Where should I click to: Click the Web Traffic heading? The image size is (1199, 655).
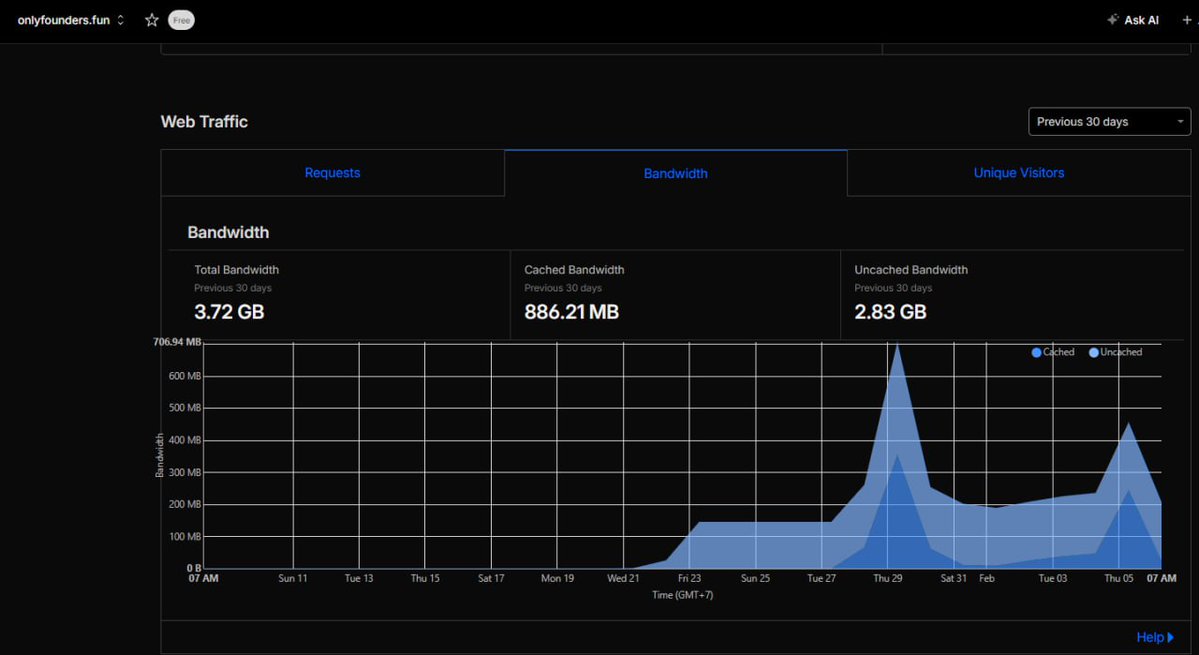click(204, 122)
